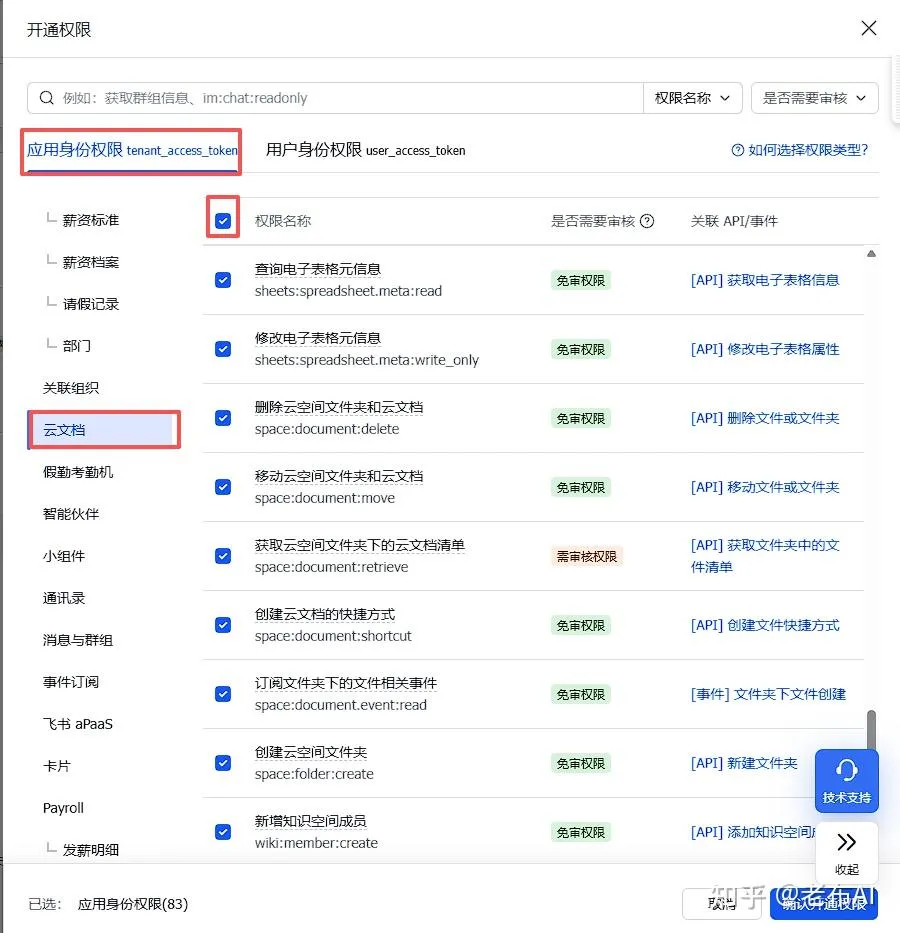Uncheck the 创建云空间文件夹 permission checkbox
This screenshot has height=933, width=900.
(x=223, y=763)
